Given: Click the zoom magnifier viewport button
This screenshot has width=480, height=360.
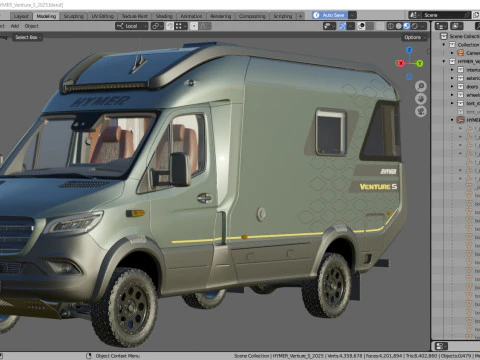Looking at the screenshot, I should [x=421, y=86].
